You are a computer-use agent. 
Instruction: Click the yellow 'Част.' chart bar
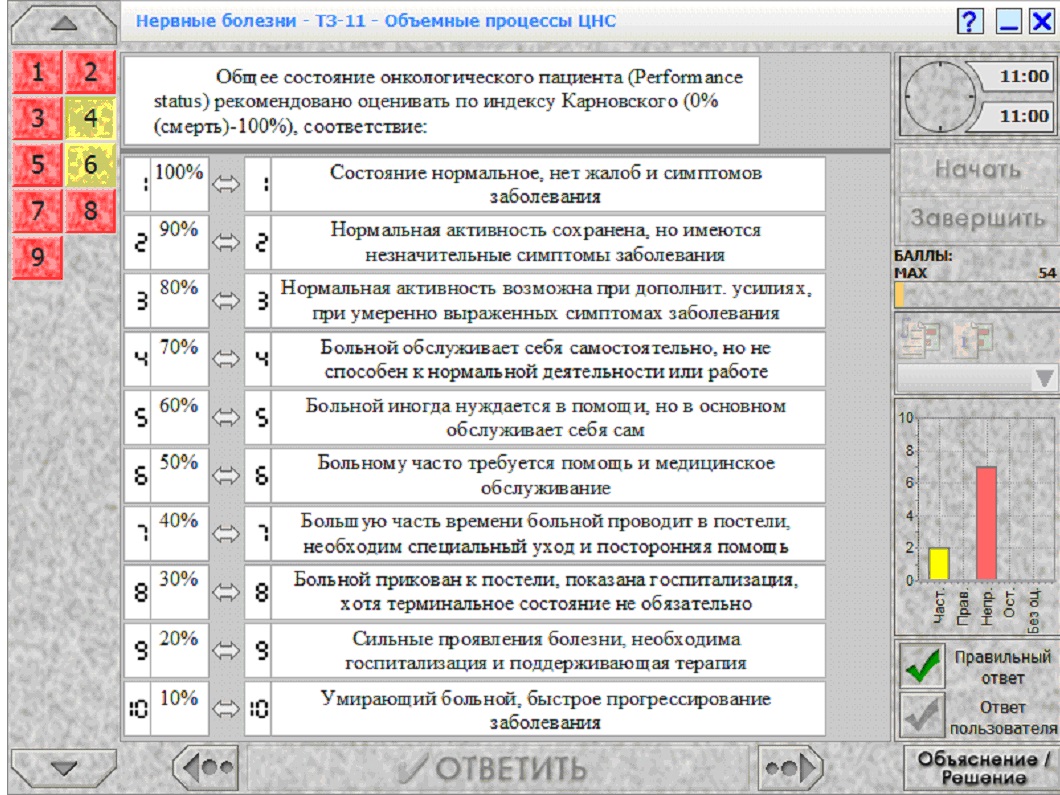point(938,563)
